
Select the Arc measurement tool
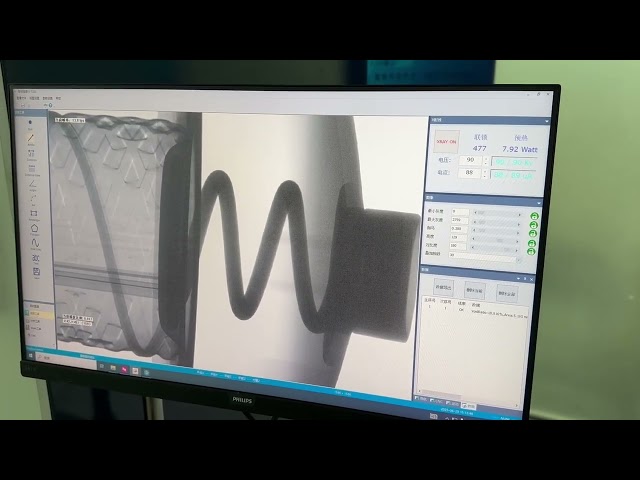33,198
